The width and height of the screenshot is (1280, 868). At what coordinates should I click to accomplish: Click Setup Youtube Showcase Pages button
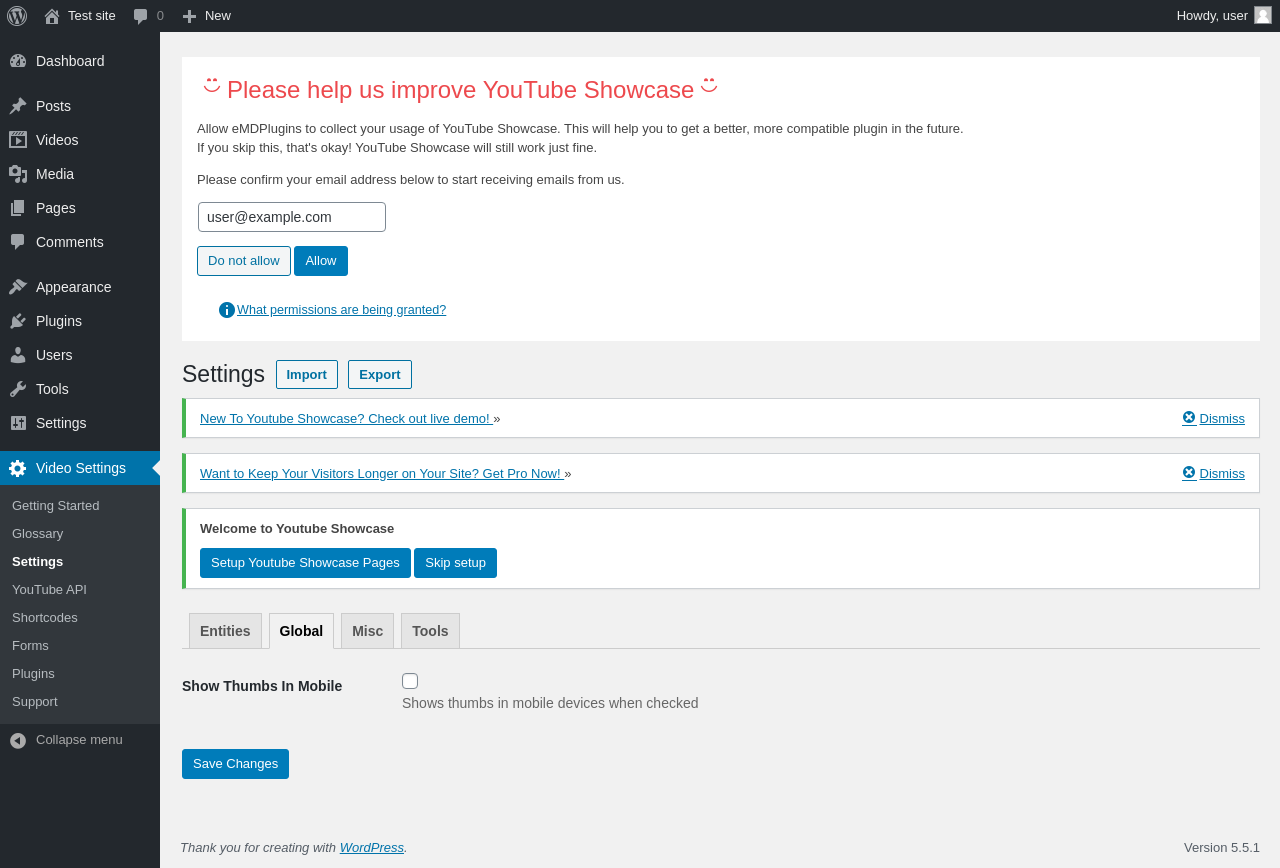click(x=305, y=563)
